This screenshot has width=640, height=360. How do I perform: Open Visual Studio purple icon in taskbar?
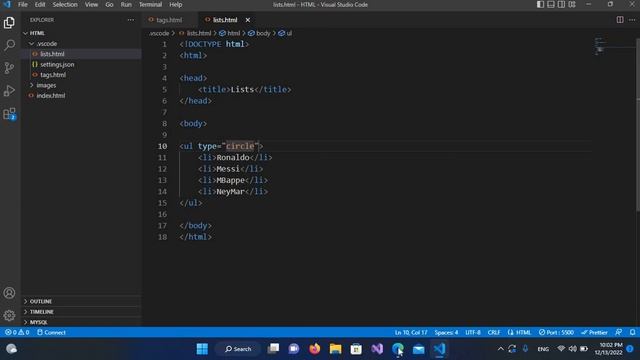377,349
